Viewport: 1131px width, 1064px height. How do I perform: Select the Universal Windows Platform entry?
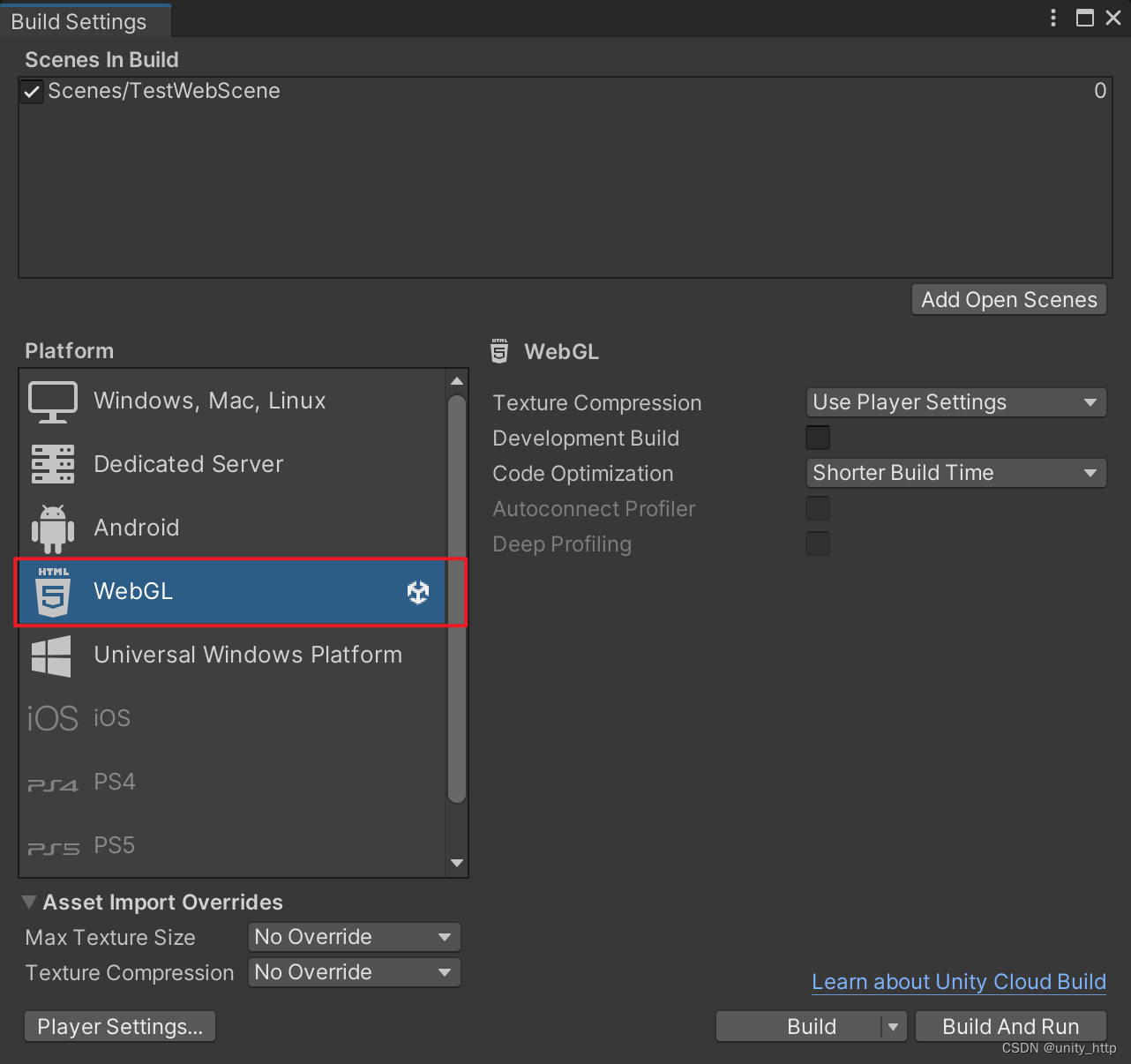tap(233, 656)
